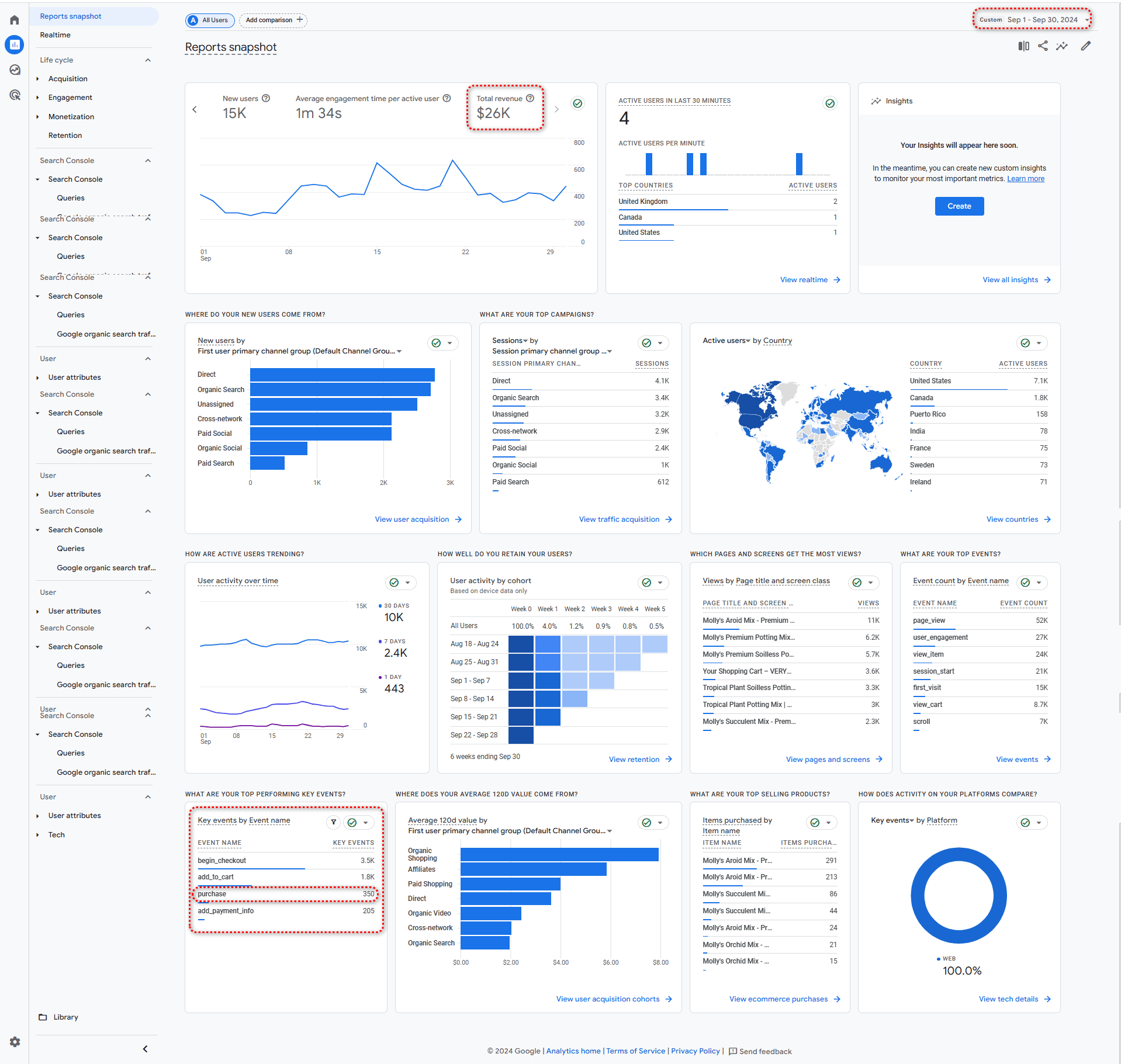Open the date range dropdown Sep 1 - Sep 30
1121x1064 pixels.
pos(1032,19)
